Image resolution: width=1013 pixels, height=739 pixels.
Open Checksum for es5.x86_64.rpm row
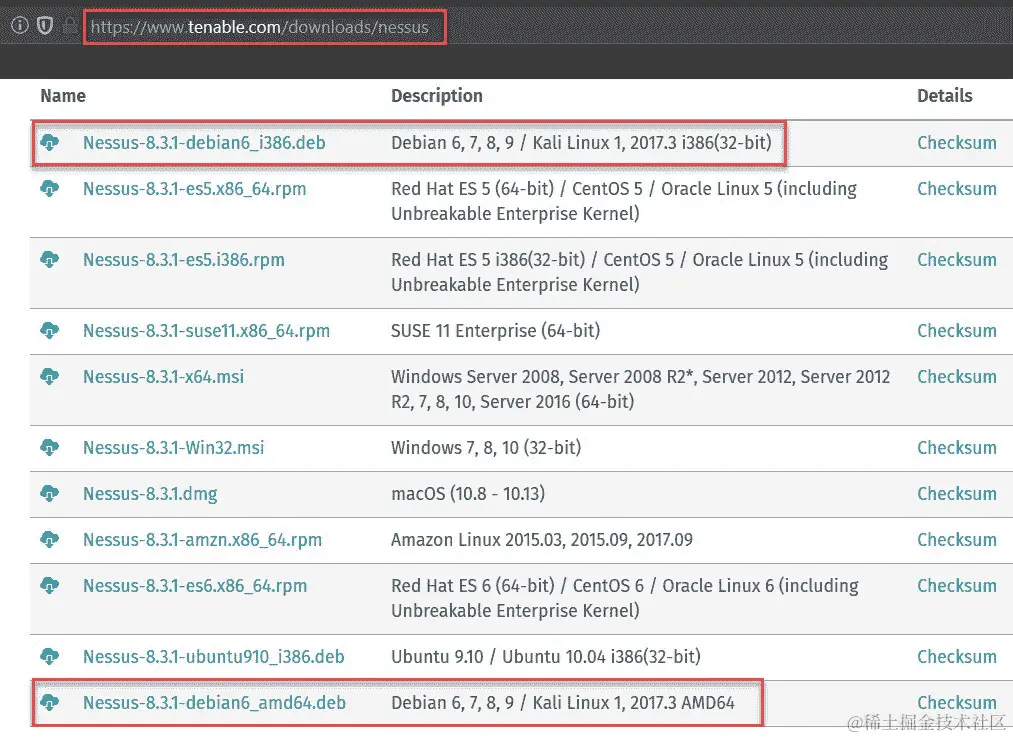coord(957,189)
